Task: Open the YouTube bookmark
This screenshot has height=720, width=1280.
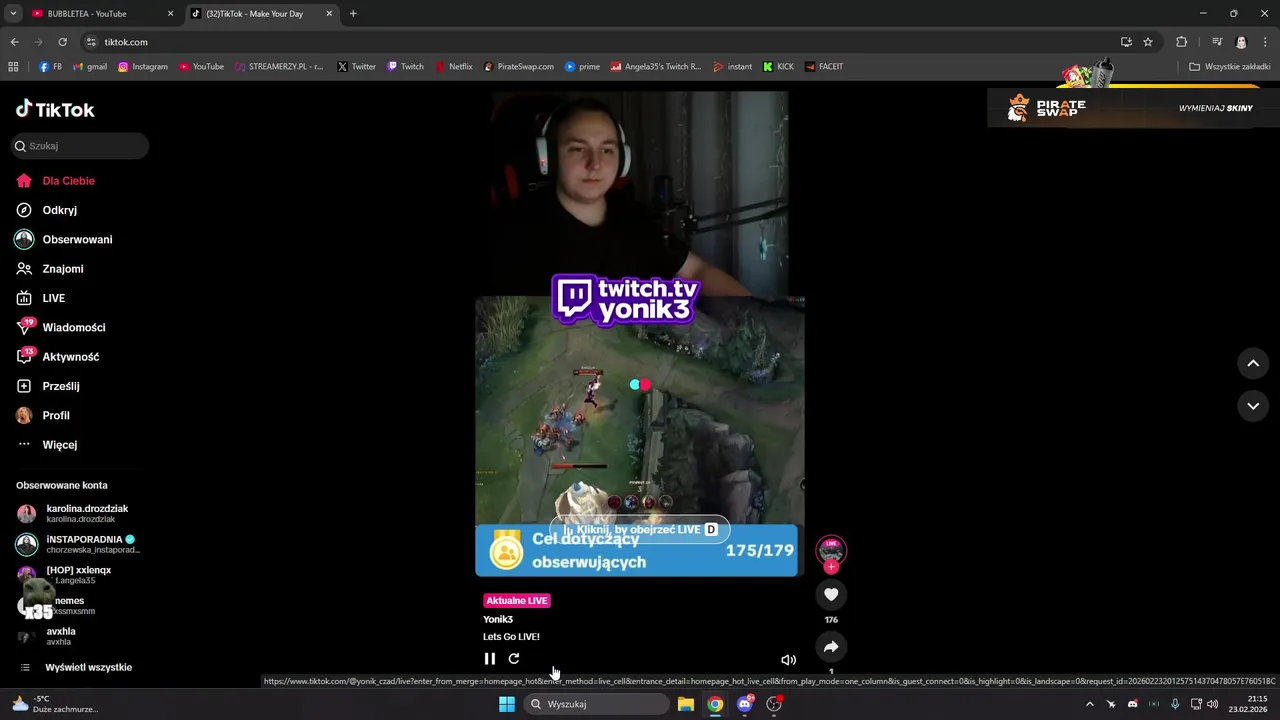Action: pyautogui.click(x=202, y=67)
